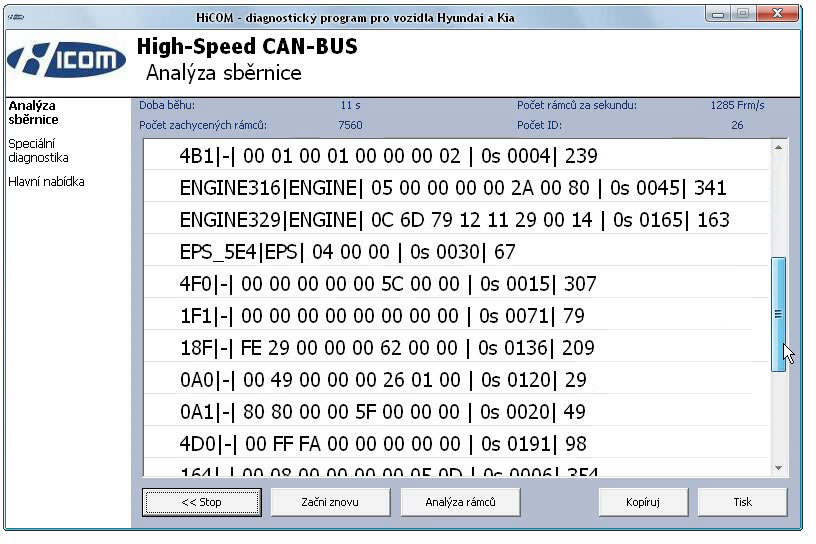816x544 pixels.
Task: Open Analýza sběrnice in the sidebar
Action: (33, 112)
